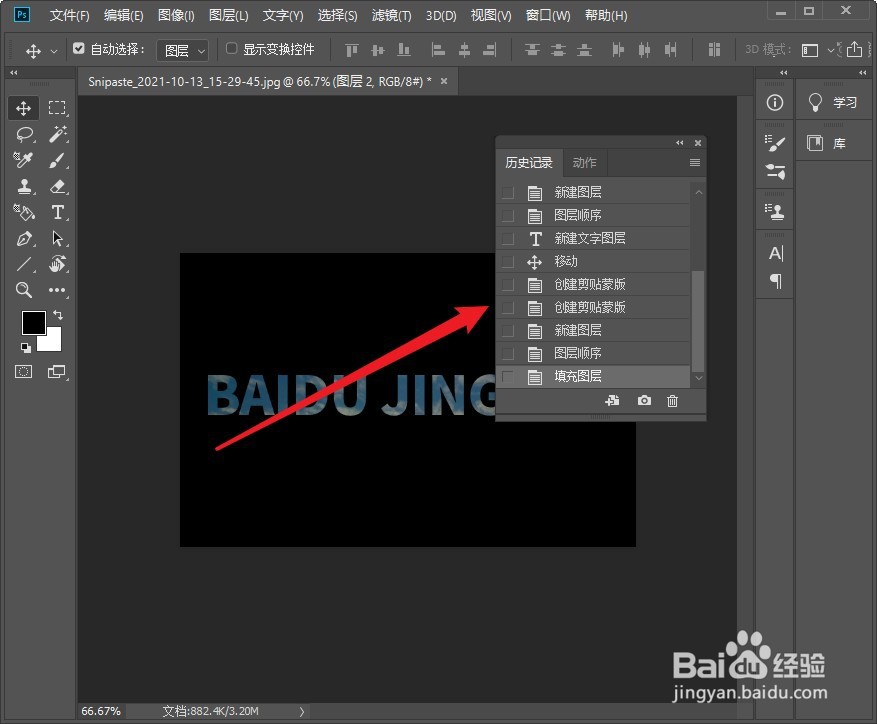This screenshot has width=877, height=724.
Task: Select the 填充图层 history state
Action: [x=593, y=376]
